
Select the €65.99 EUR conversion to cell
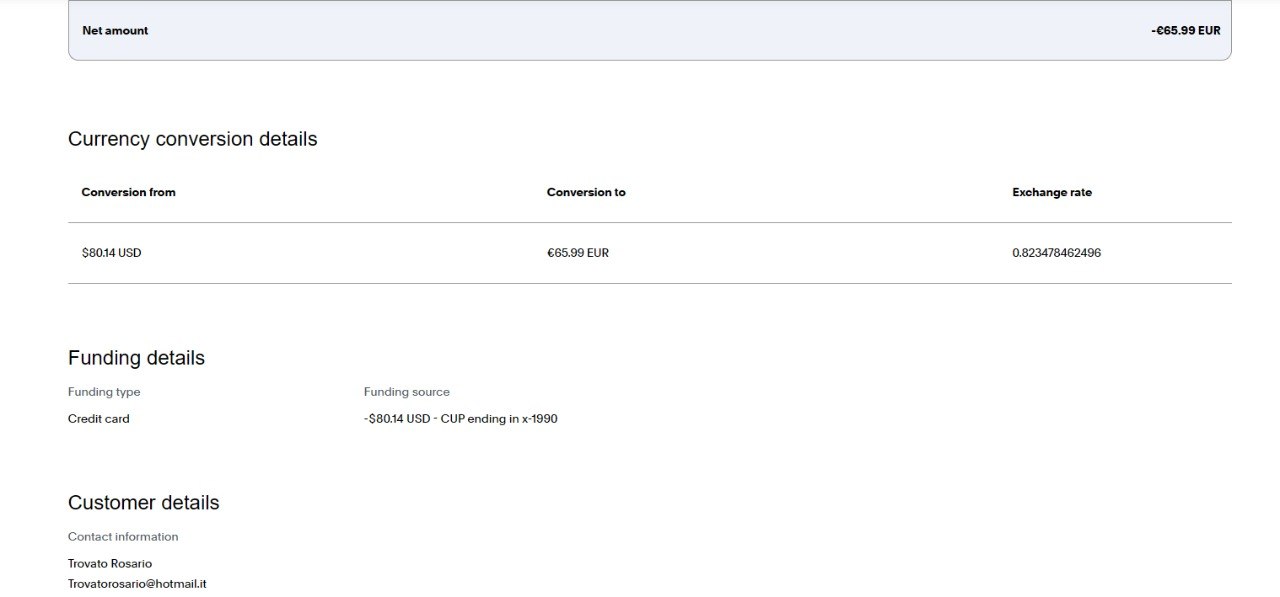(577, 253)
